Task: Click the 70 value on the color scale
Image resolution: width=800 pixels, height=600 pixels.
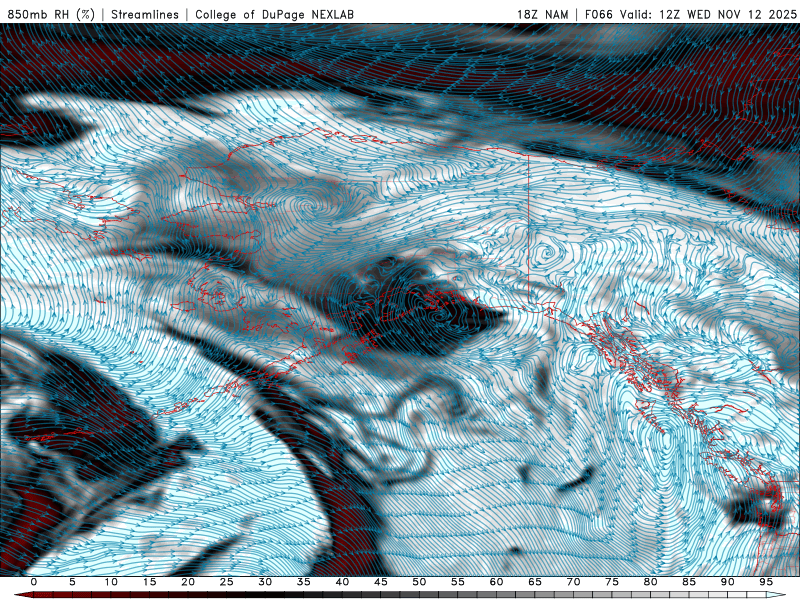Action: pyautogui.click(x=573, y=582)
